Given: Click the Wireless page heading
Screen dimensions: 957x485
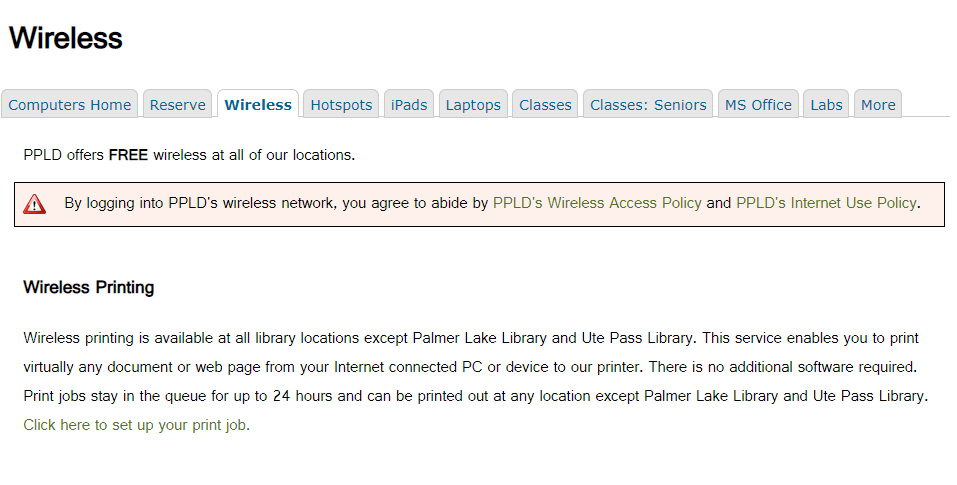Looking at the screenshot, I should 66,39.
